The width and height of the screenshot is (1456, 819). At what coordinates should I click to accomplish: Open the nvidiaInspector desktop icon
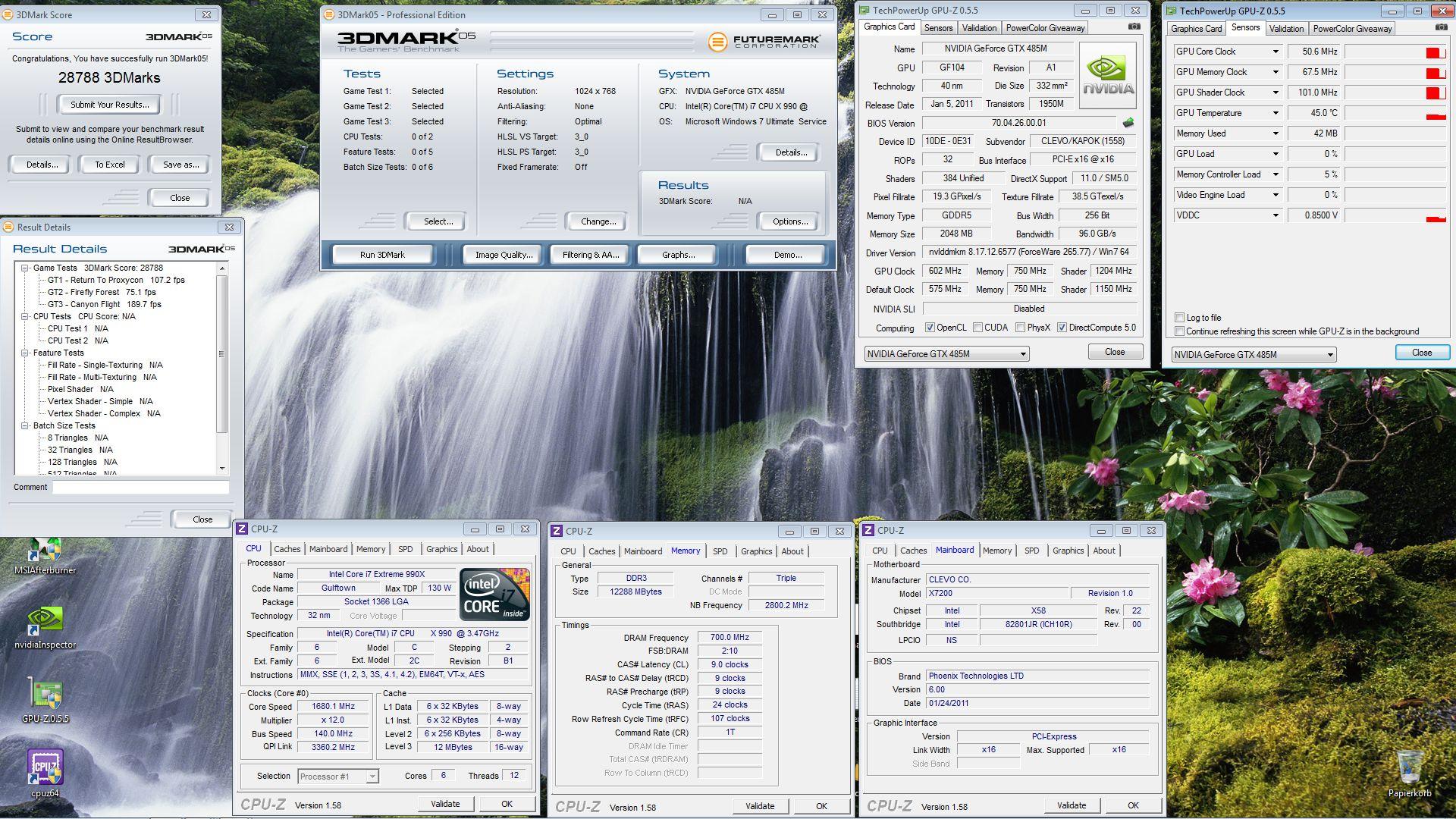(45, 627)
